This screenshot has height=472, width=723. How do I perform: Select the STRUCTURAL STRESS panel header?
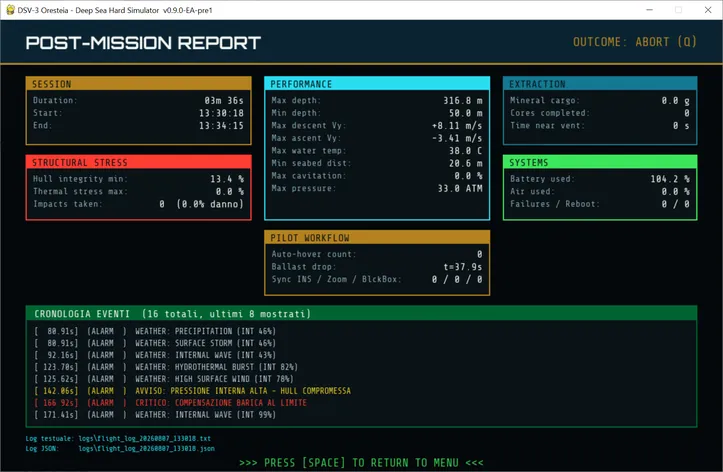point(138,162)
